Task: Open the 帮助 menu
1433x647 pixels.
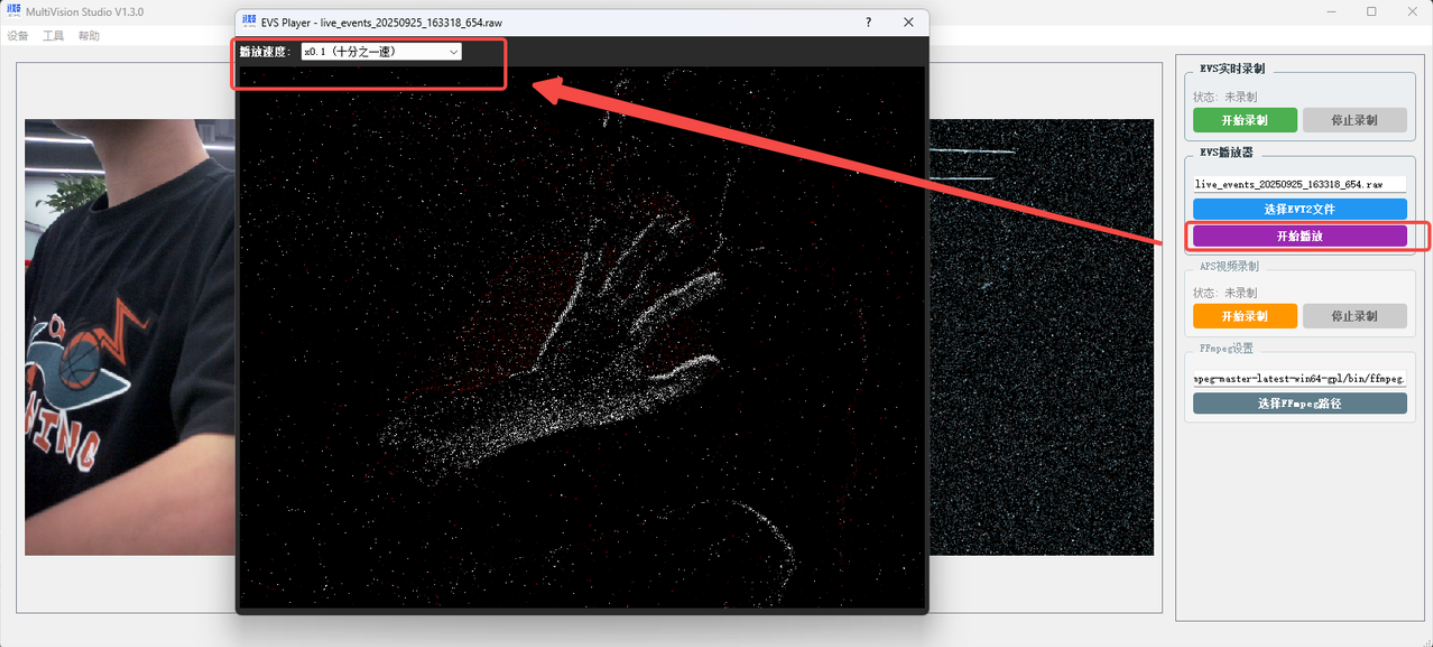Action: click(89, 36)
